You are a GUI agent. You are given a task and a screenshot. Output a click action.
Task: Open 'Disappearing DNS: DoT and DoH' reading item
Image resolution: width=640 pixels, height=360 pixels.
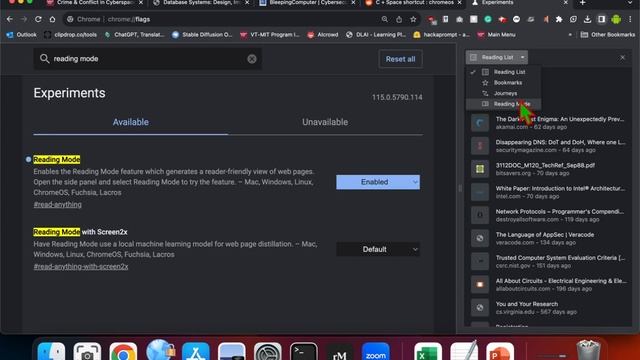(549, 146)
